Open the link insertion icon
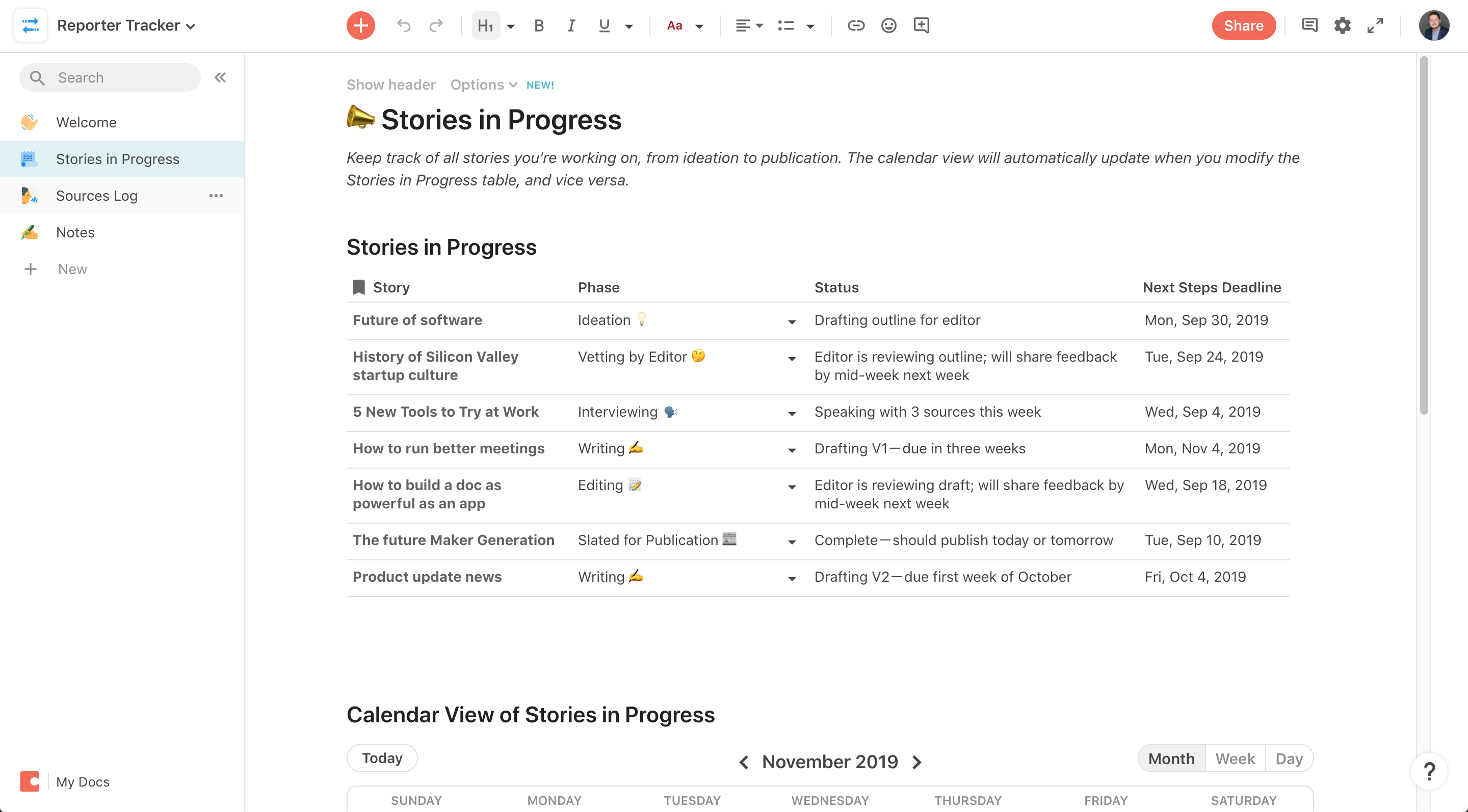The image size is (1468, 812). coord(854,25)
